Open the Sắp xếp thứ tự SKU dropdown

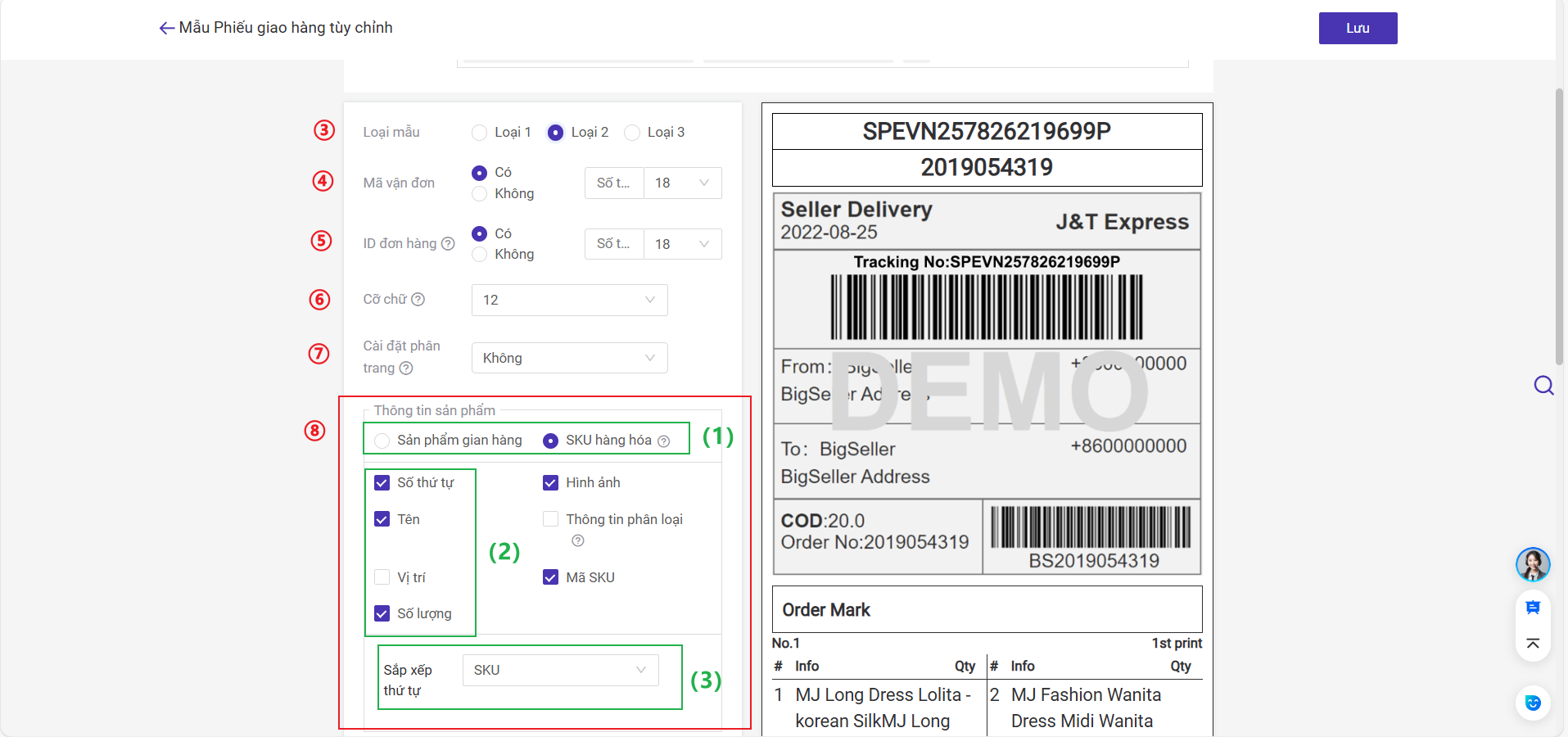(x=560, y=670)
